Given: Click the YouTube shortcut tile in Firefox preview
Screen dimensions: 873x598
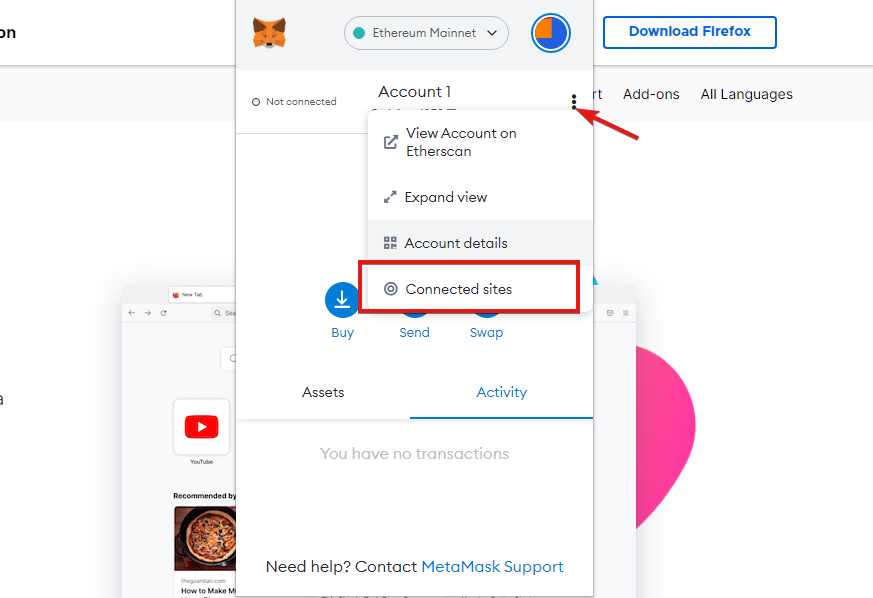Looking at the screenshot, I should click(202, 427).
